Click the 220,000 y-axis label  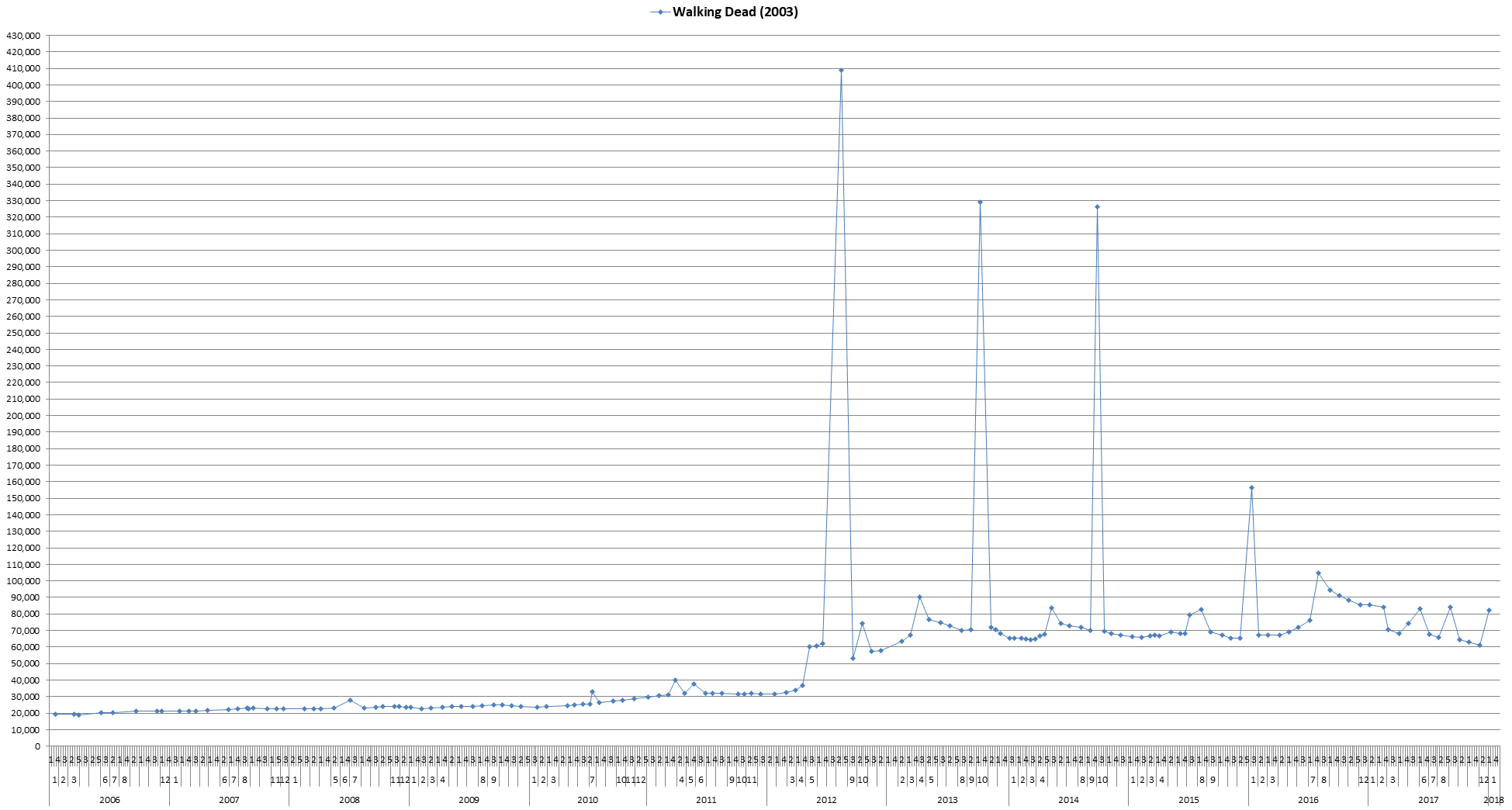[x=22, y=382]
